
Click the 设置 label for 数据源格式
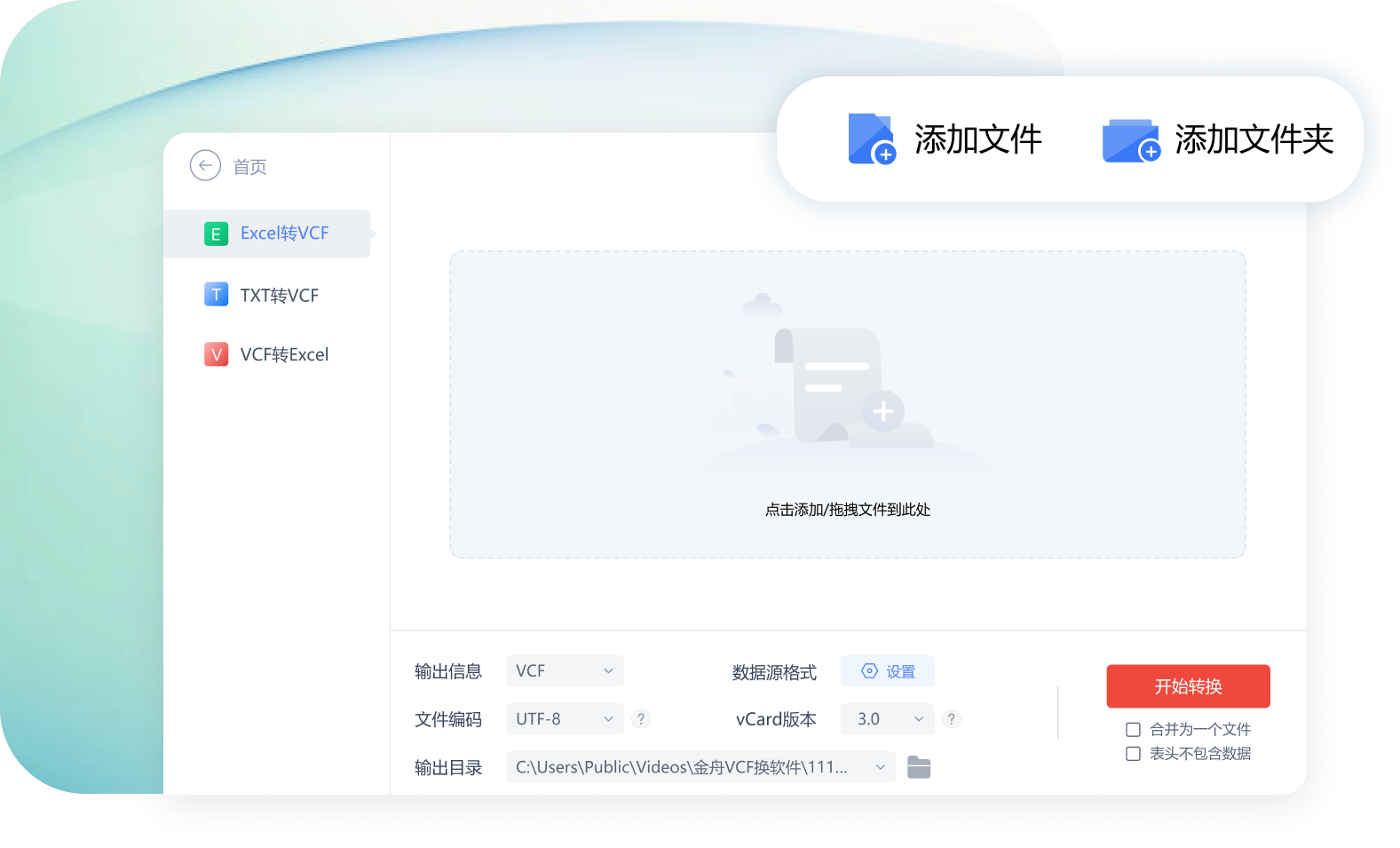(900, 672)
